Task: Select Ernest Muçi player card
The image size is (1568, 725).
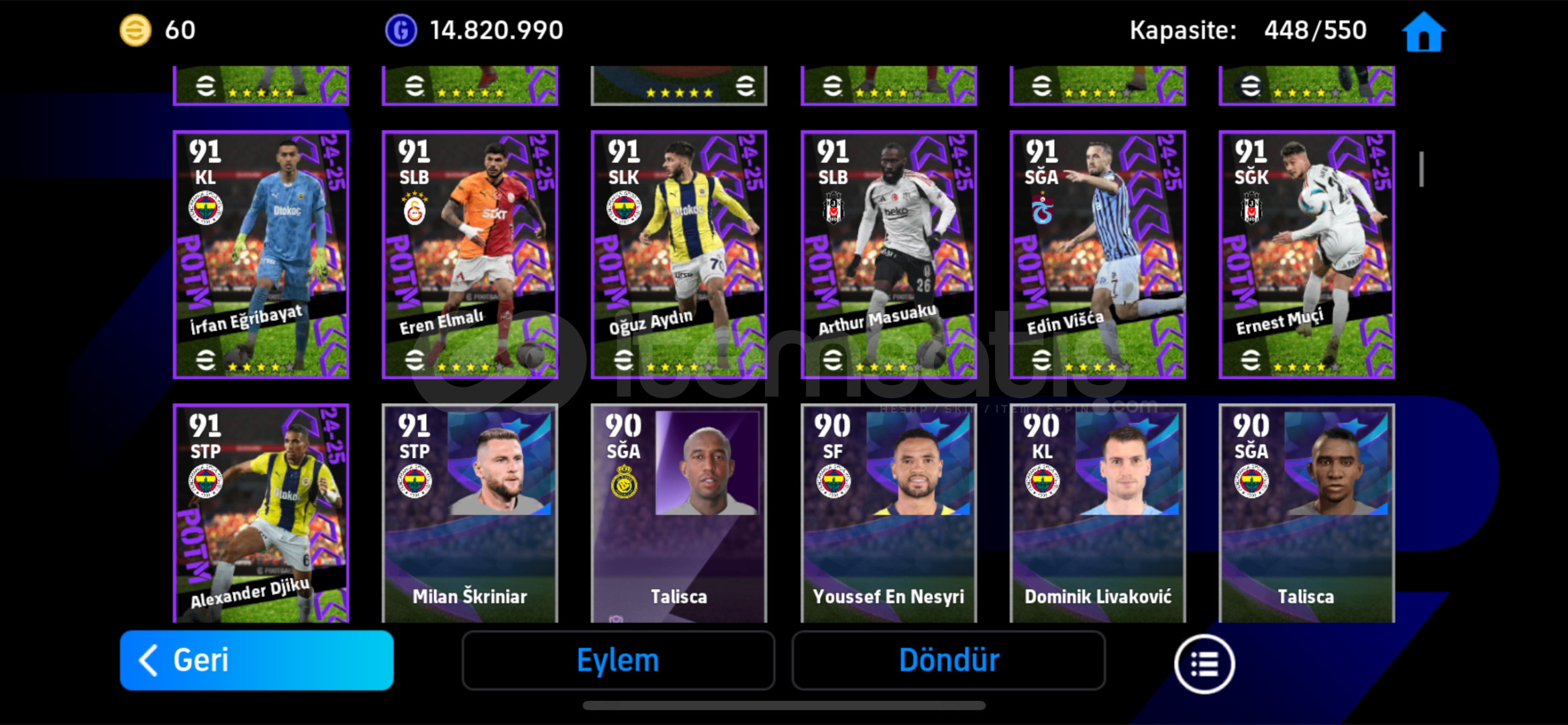Action: click(x=1307, y=254)
